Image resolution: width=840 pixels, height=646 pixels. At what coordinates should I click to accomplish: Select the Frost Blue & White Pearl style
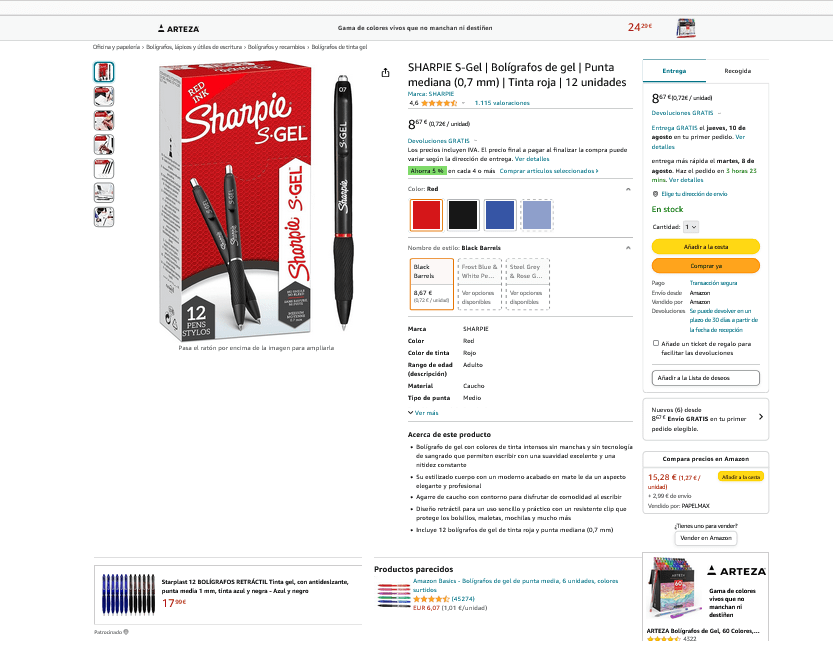pyautogui.click(x=480, y=284)
